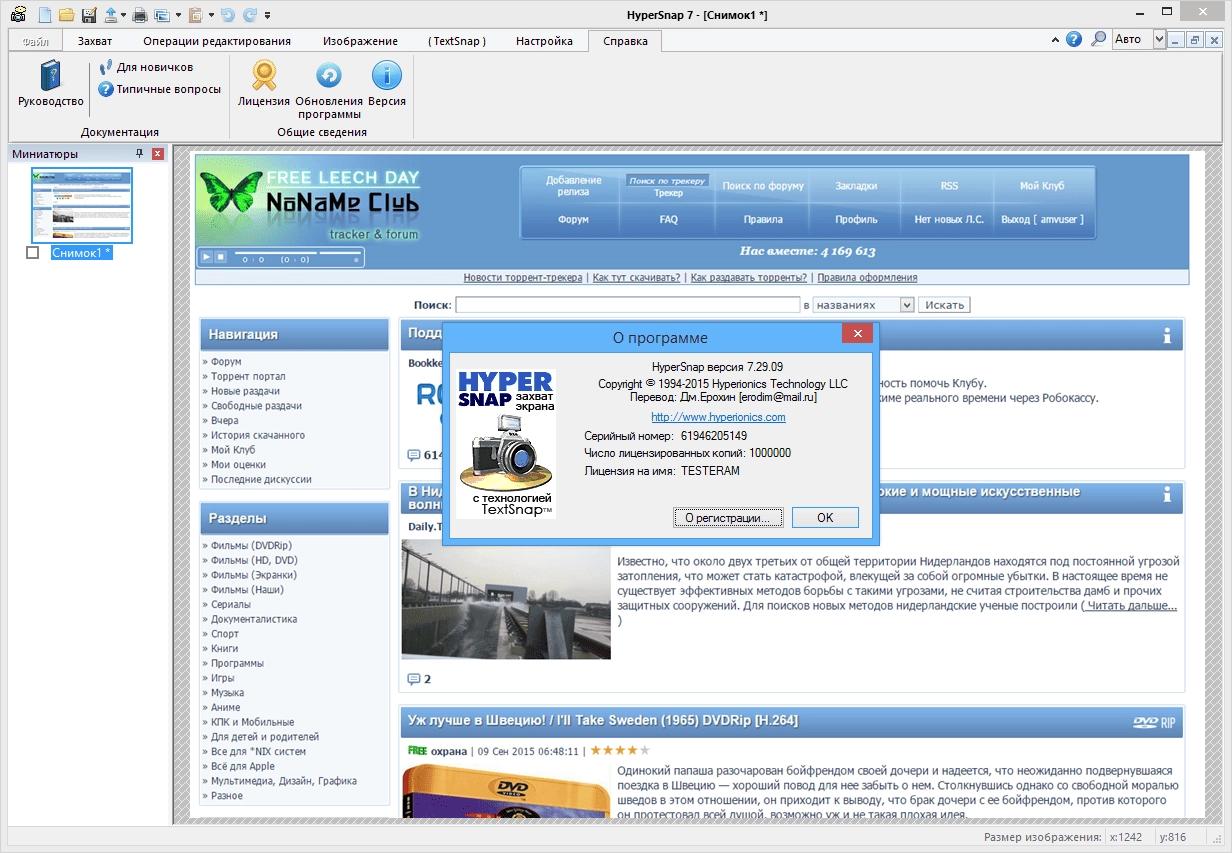Open Для новичков beginners guide
Image resolution: width=1232 pixels, height=853 pixels.
point(146,68)
